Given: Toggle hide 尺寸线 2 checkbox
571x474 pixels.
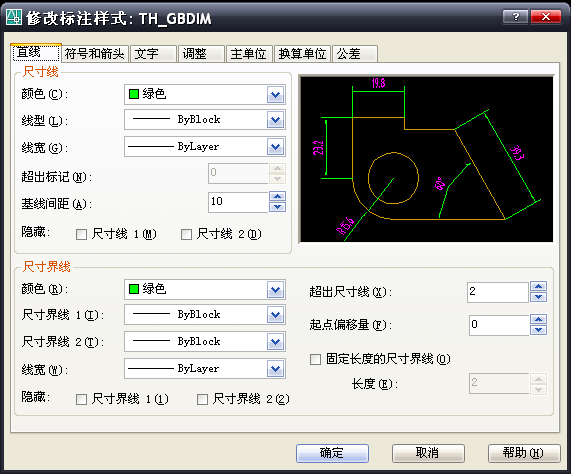Looking at the screenshot, I should point(186,234).
